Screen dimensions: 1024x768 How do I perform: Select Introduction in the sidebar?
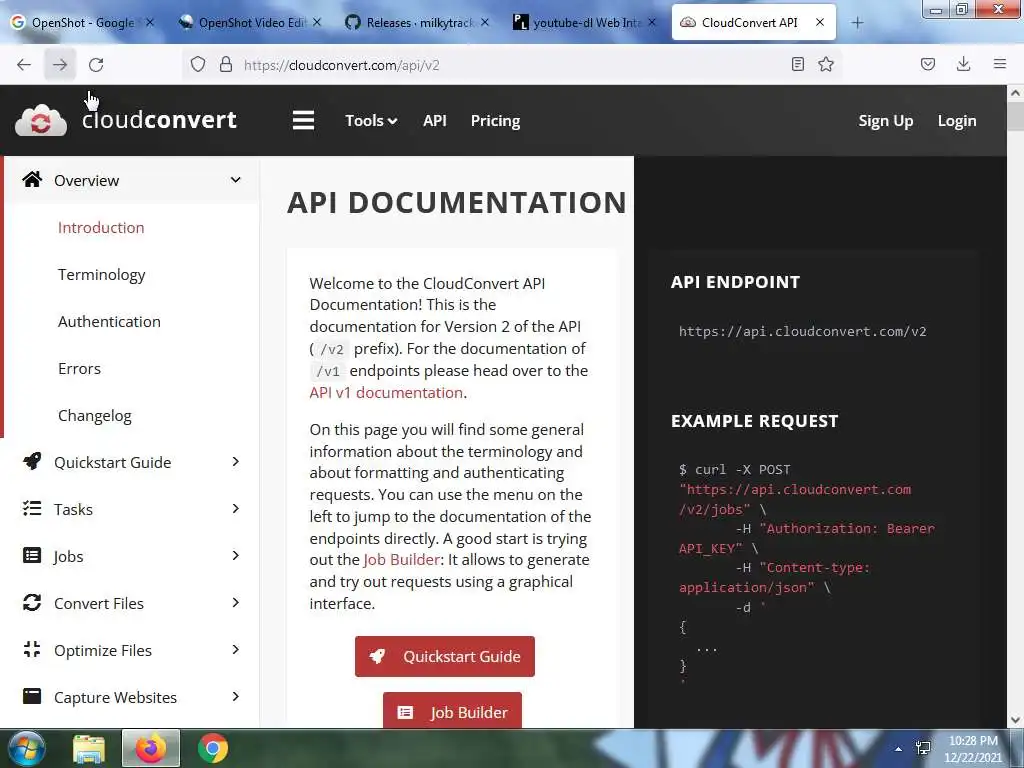(x=101, y=227)
